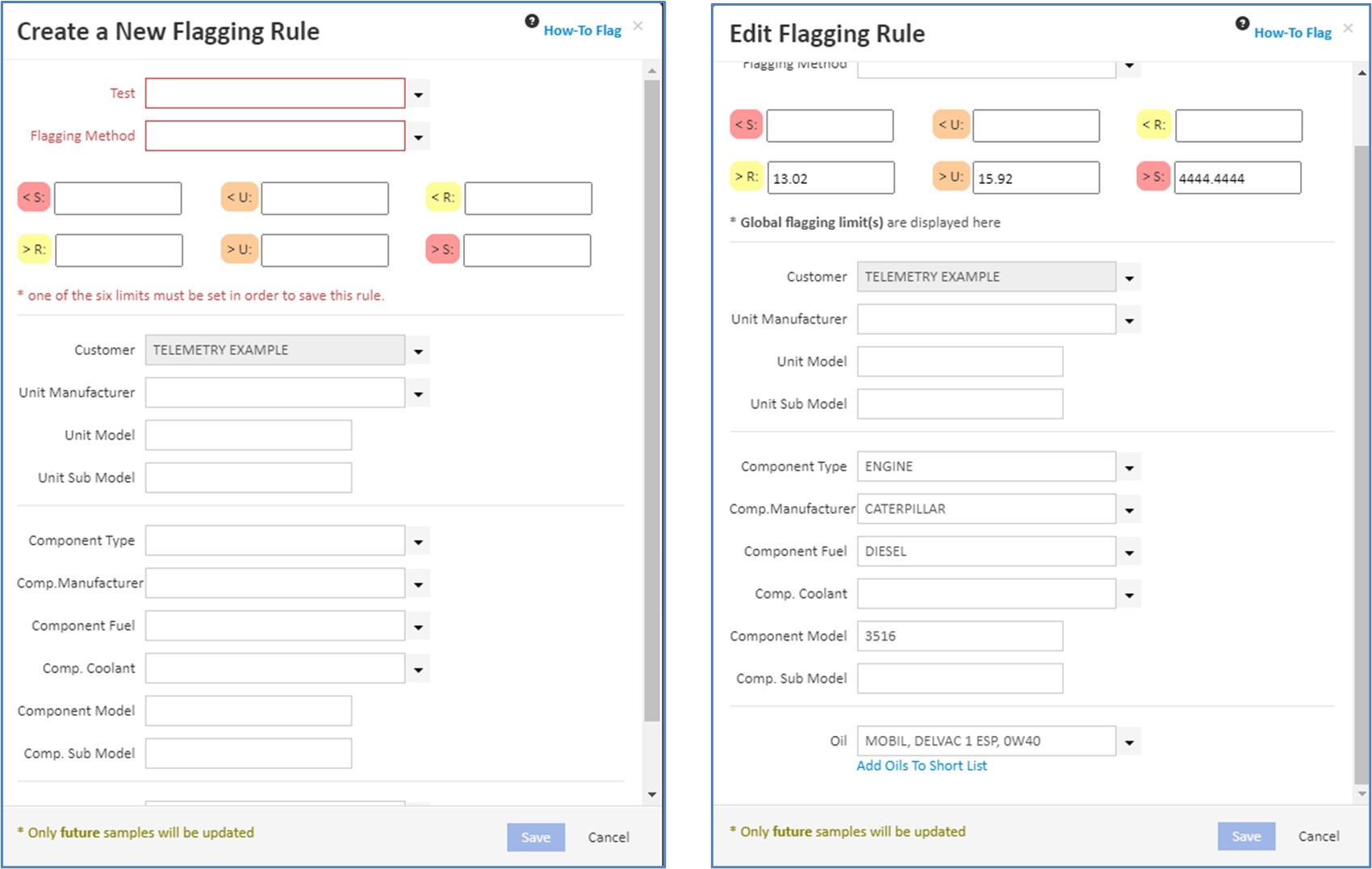1372x869 pixels.
Task: Click the '> R:' field containing 13.02
Action: coord(830,178)
